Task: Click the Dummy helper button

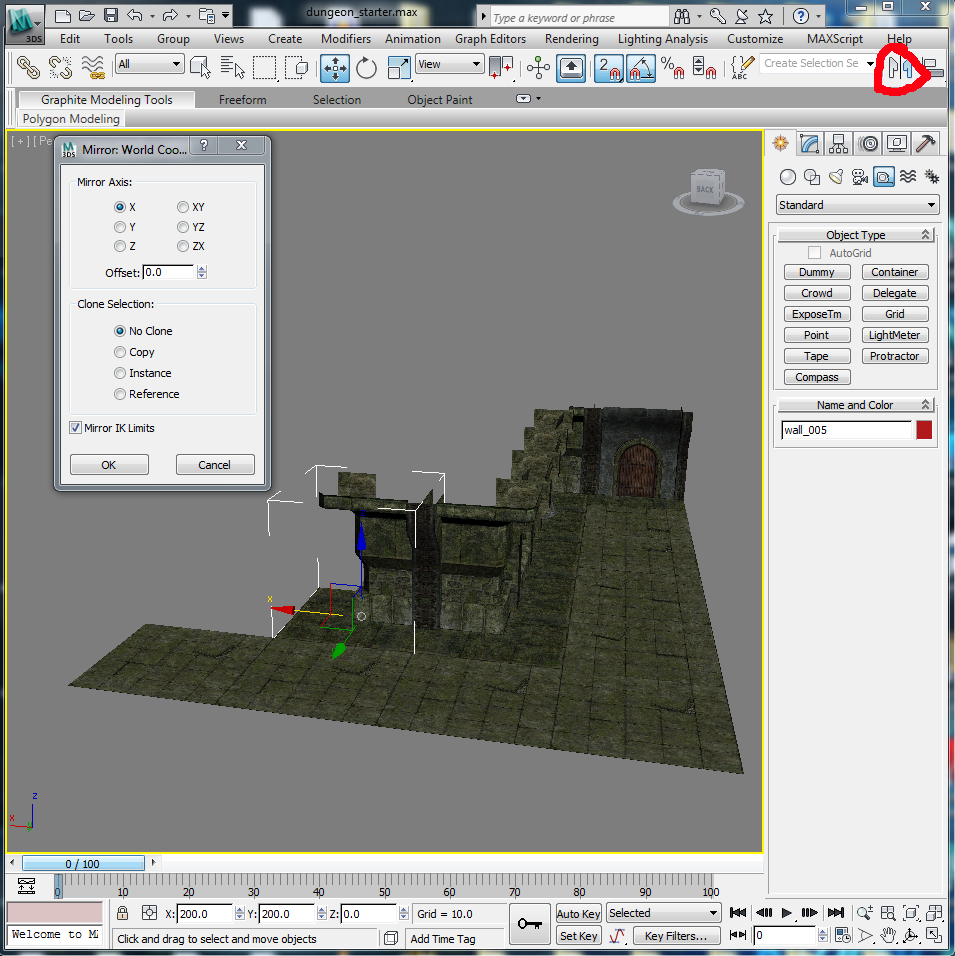Action: pyautogui.click(x=816, y=272)
